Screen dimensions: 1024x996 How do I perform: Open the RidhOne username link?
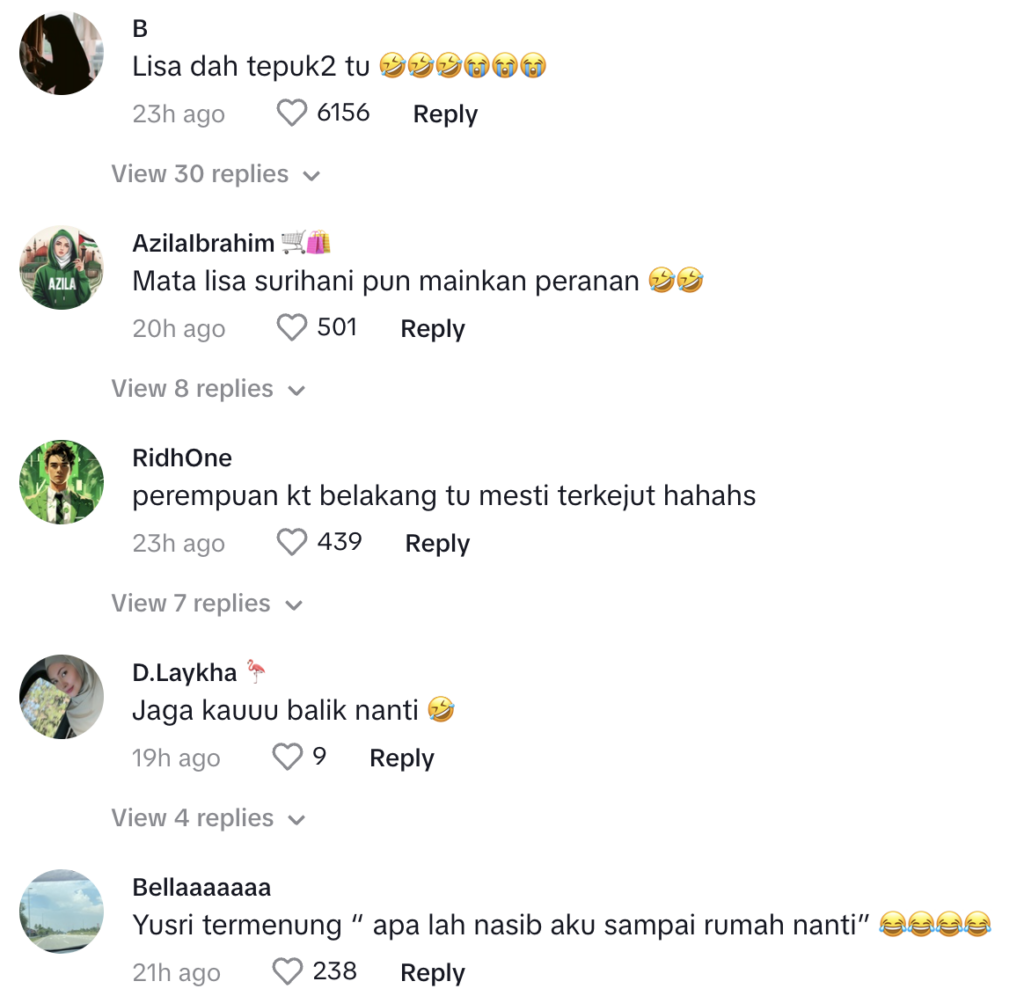182,458
